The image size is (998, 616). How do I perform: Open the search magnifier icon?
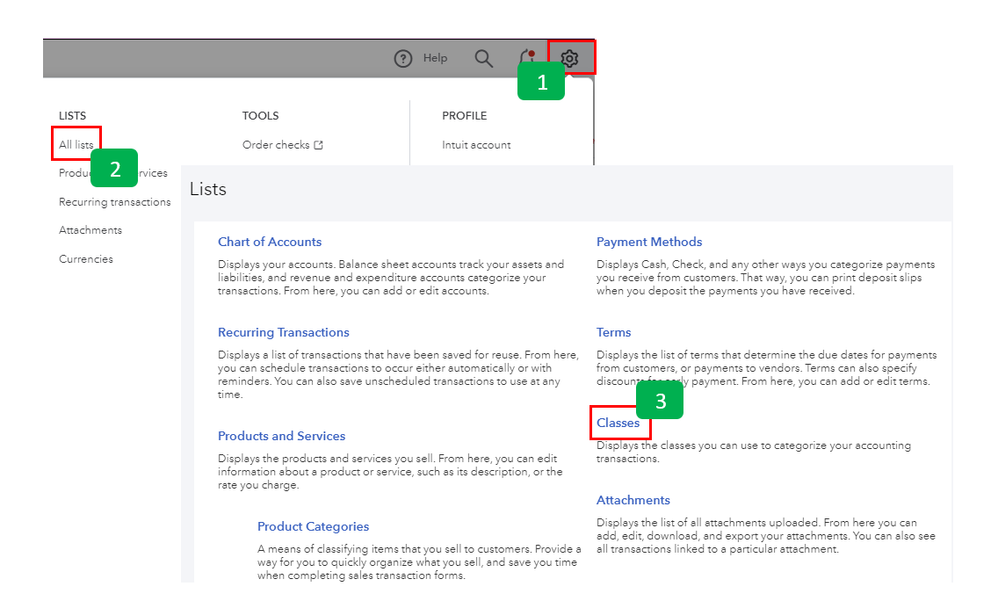484,59
